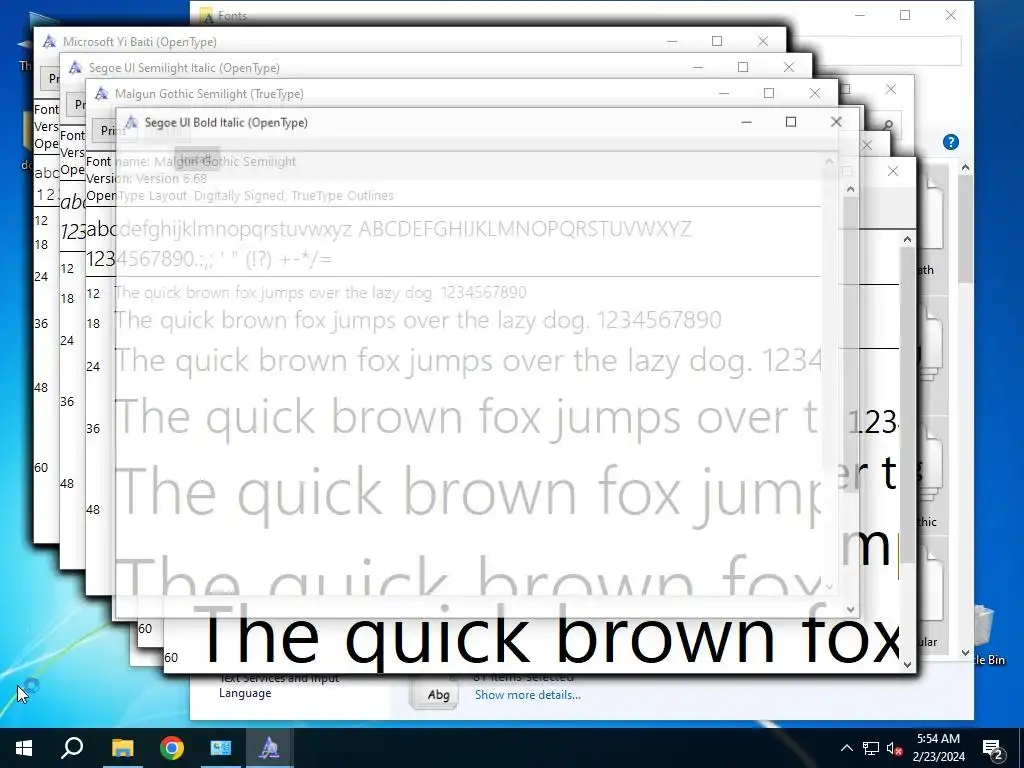Click the Fonts window scrollbar up arrow
Viewport: 1024px width, 768px height.
click(965, 168)
